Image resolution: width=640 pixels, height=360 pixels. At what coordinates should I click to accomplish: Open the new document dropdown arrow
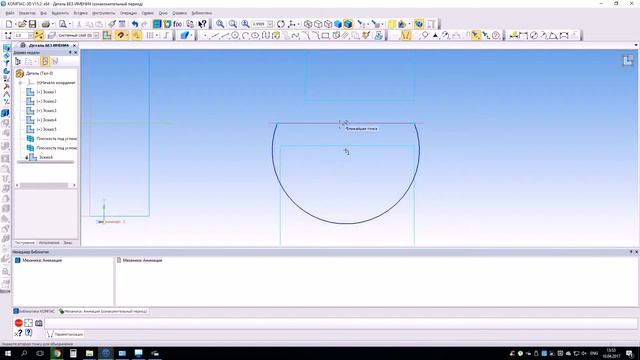click(x=15, y=24)
